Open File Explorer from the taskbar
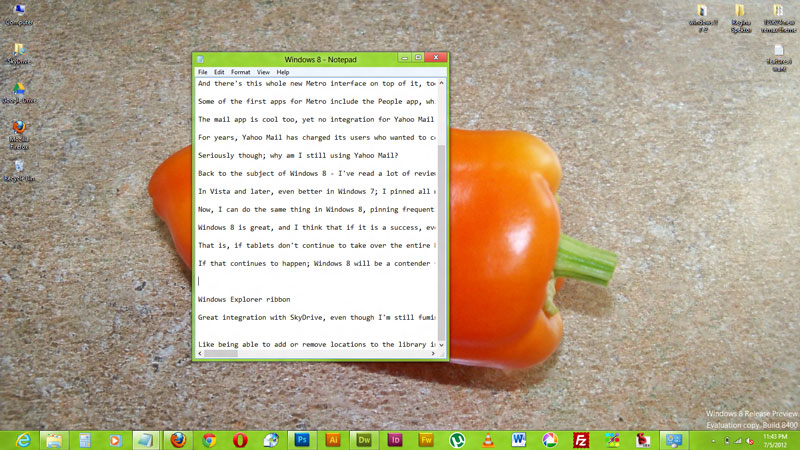This screenshot has height=450, width=800. click(x=54, y=440)
